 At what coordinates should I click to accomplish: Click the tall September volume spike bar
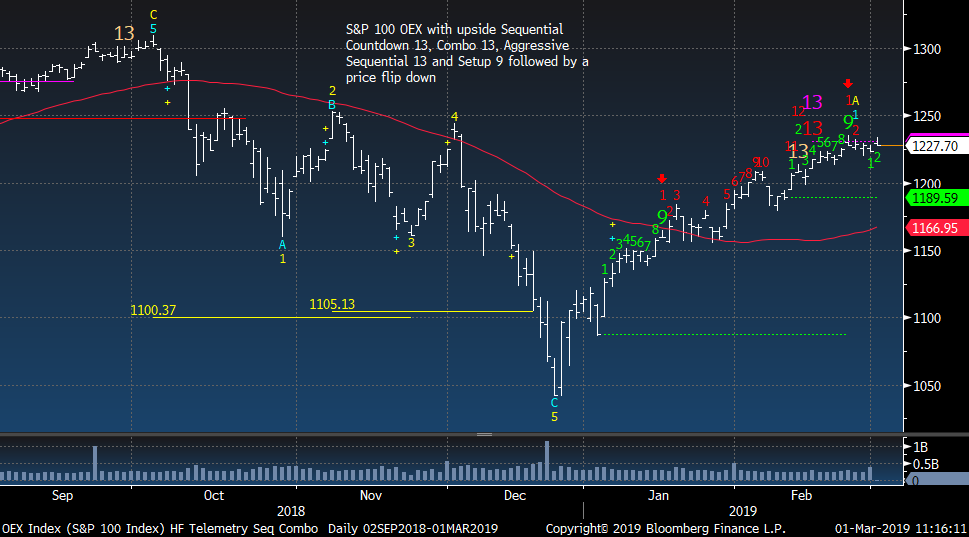point(95,463)
